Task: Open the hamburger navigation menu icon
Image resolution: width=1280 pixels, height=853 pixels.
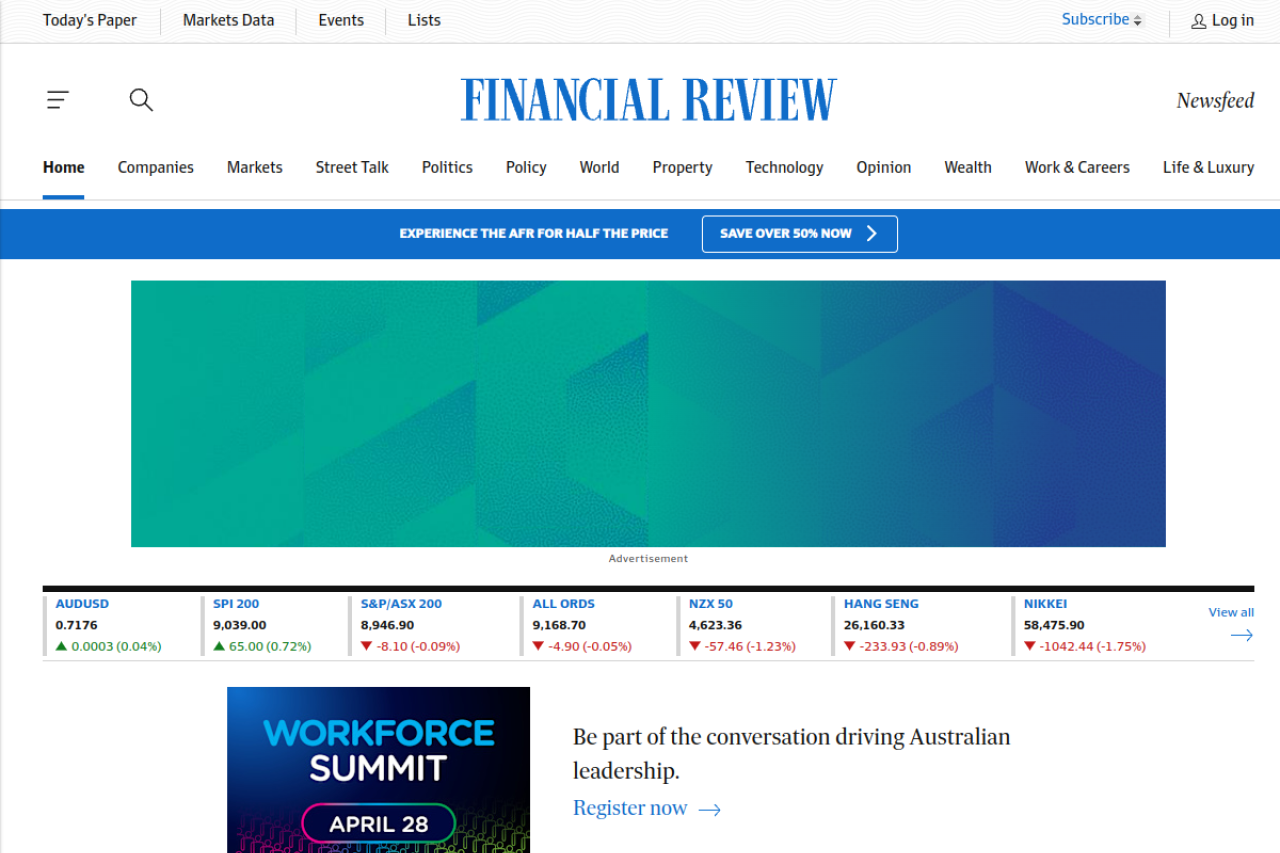Action: click(58, 100)
